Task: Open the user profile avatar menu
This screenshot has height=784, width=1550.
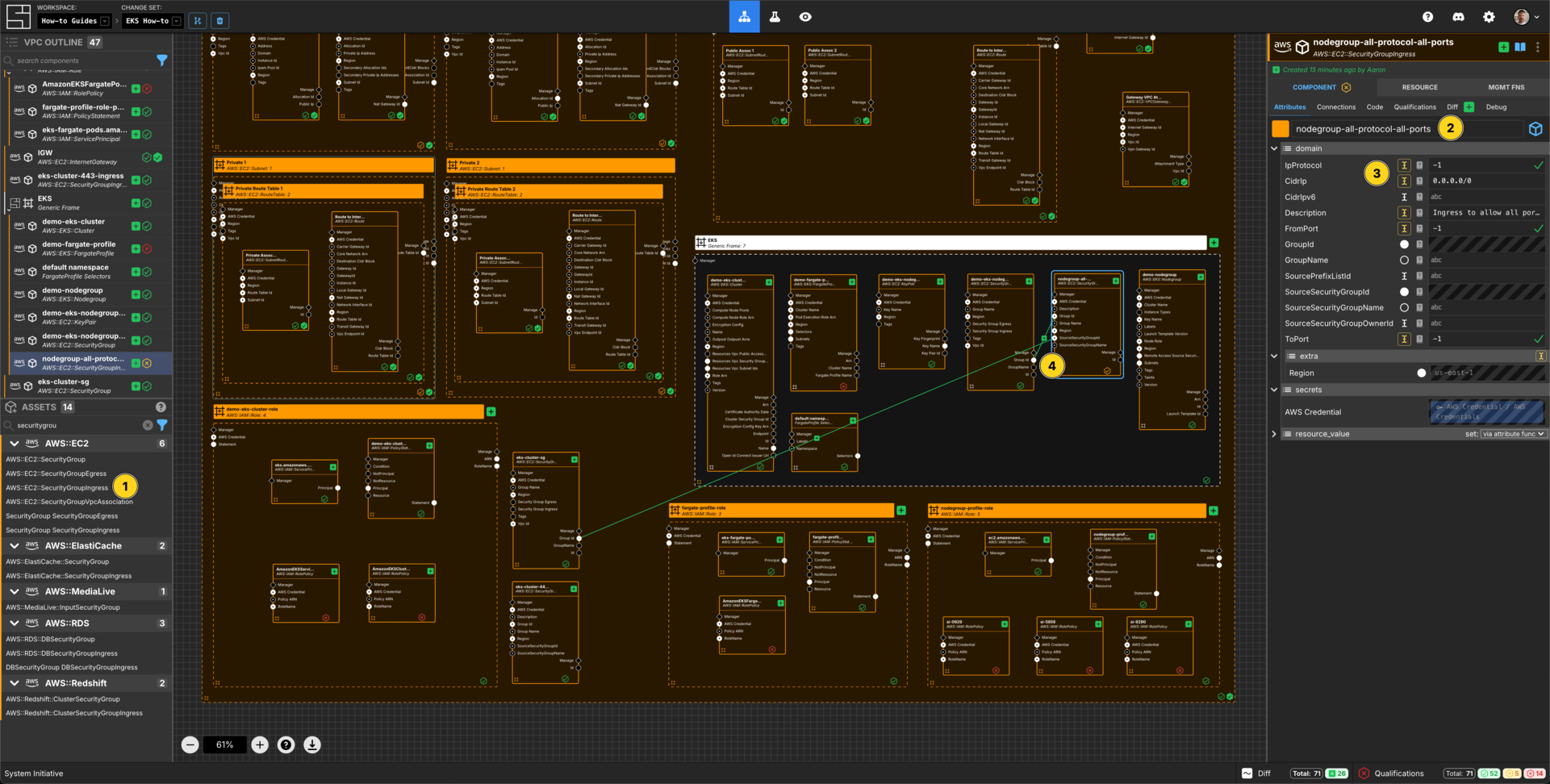Action: click(1526, 16)
